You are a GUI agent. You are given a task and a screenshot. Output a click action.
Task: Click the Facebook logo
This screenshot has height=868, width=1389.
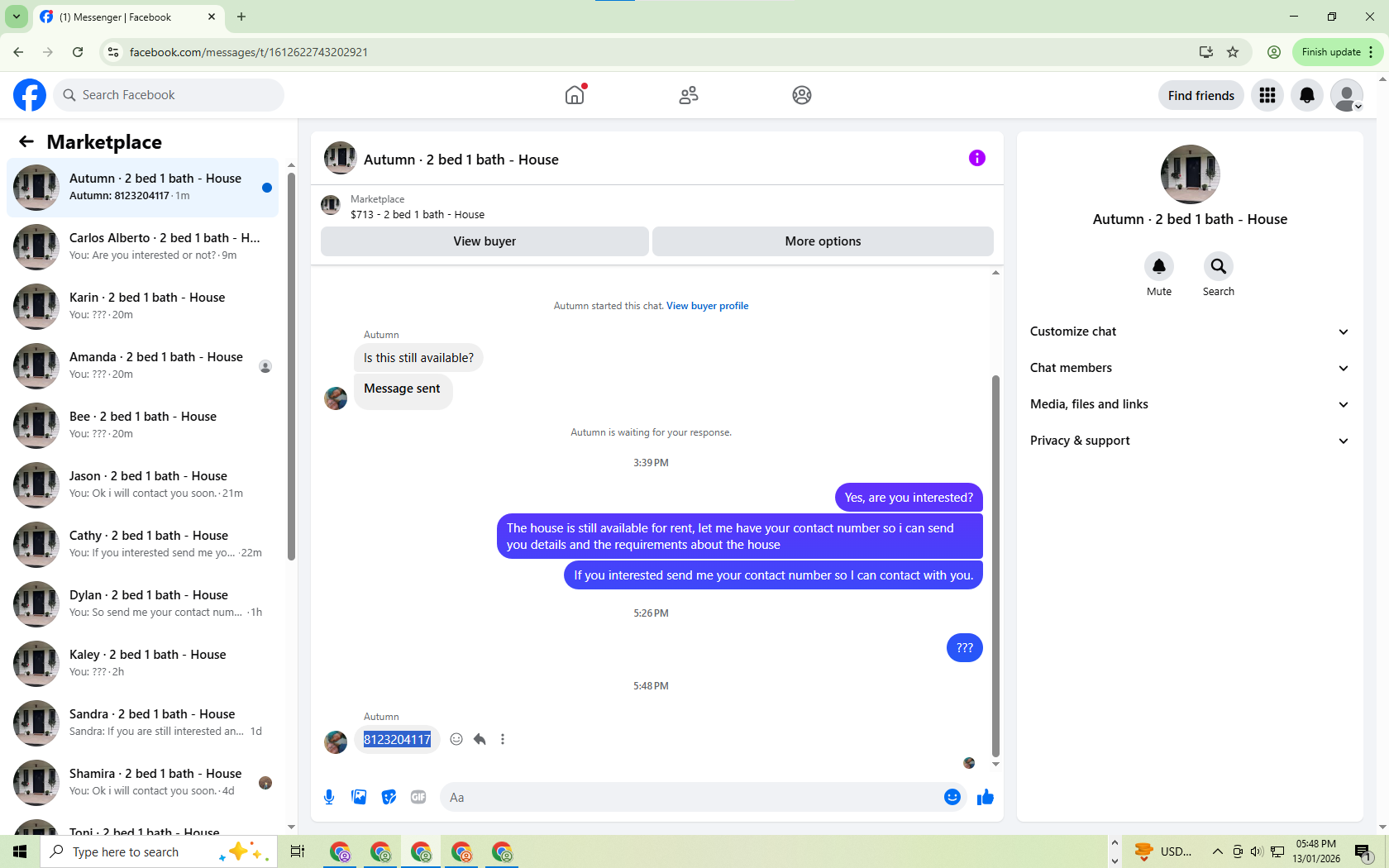(30, 95)
